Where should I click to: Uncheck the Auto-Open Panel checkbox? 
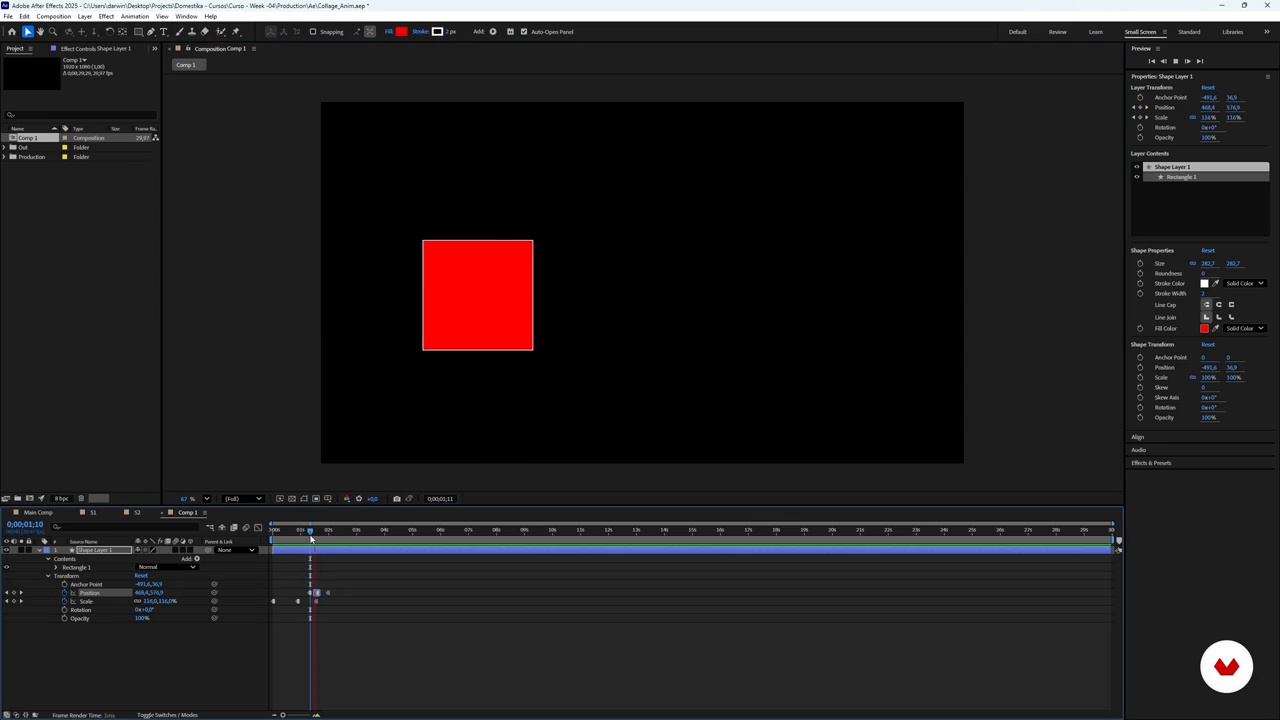coord(523,32)
